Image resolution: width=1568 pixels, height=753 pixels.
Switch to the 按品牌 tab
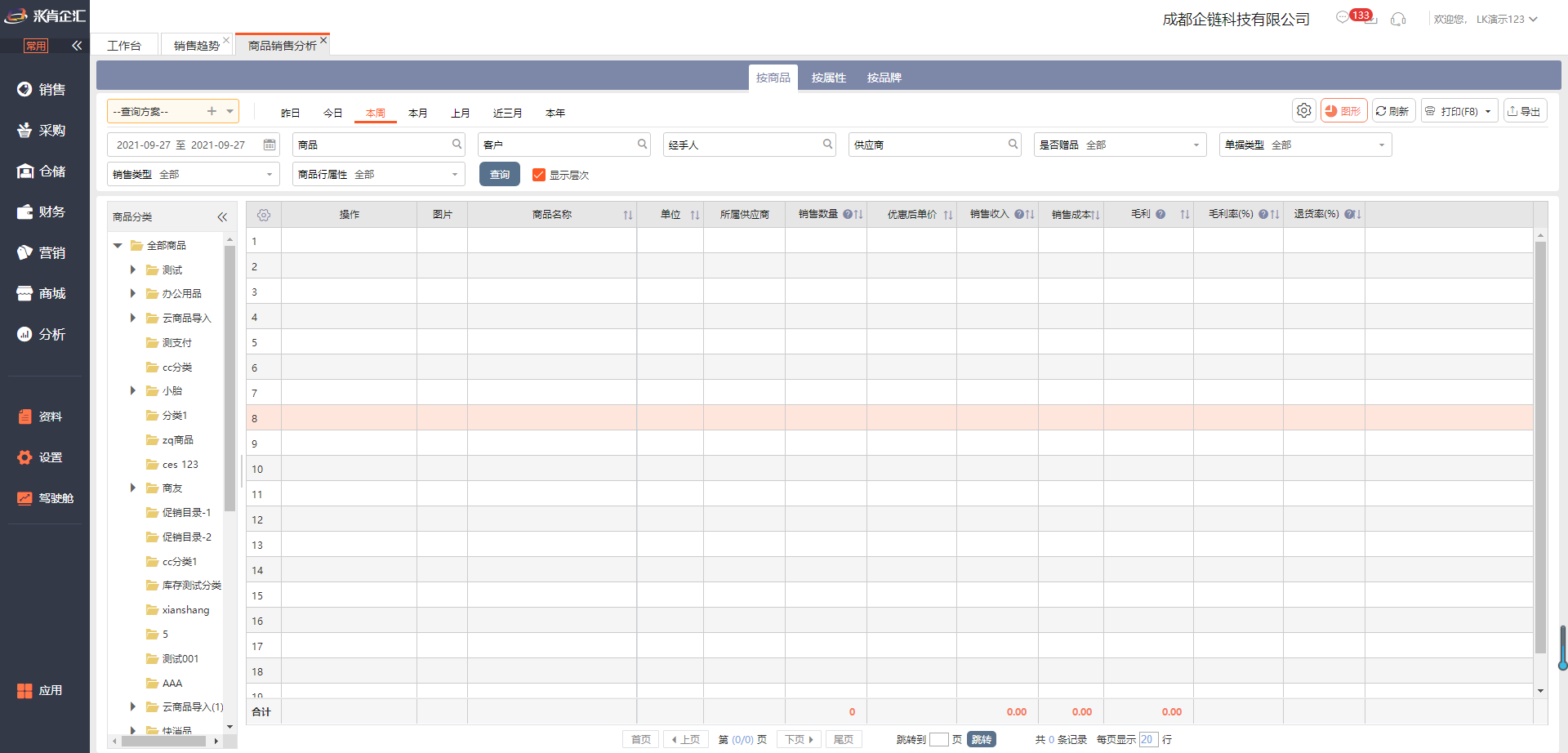(x=884, y=78)
